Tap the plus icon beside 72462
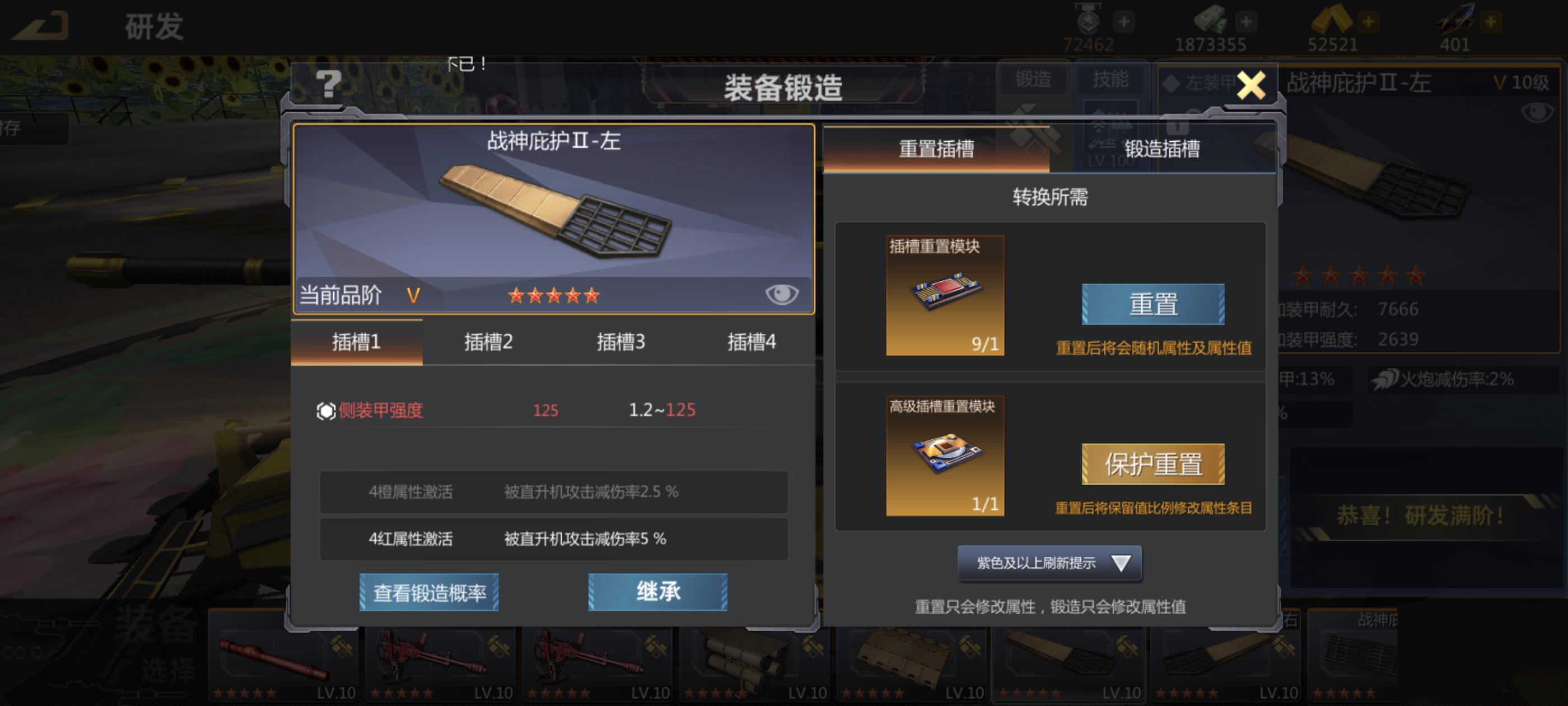Viewport: 1568px width, 706px height. point(1124,22)
